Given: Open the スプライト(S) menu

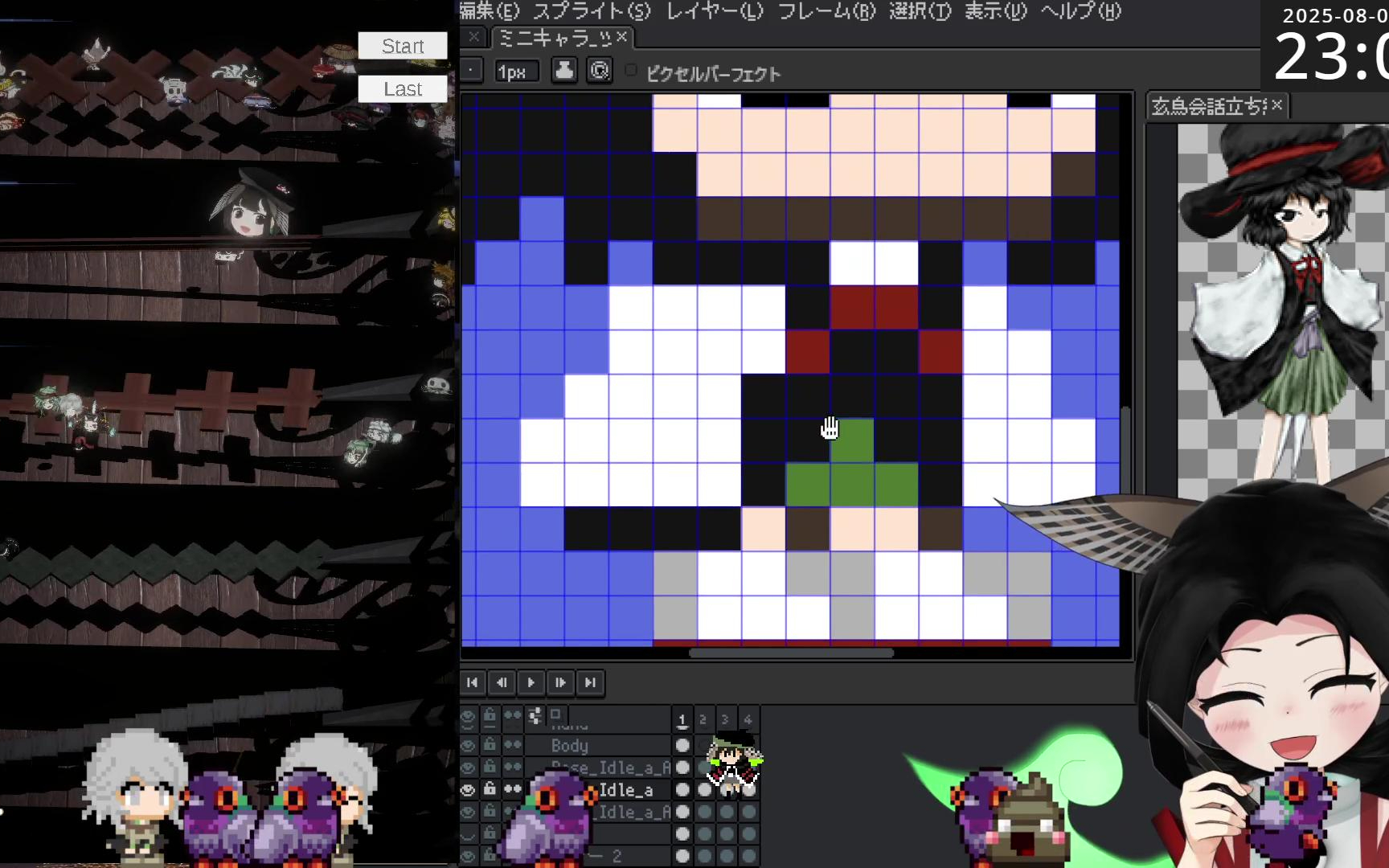Looking at the screenshot, I should tap(592, 11).
